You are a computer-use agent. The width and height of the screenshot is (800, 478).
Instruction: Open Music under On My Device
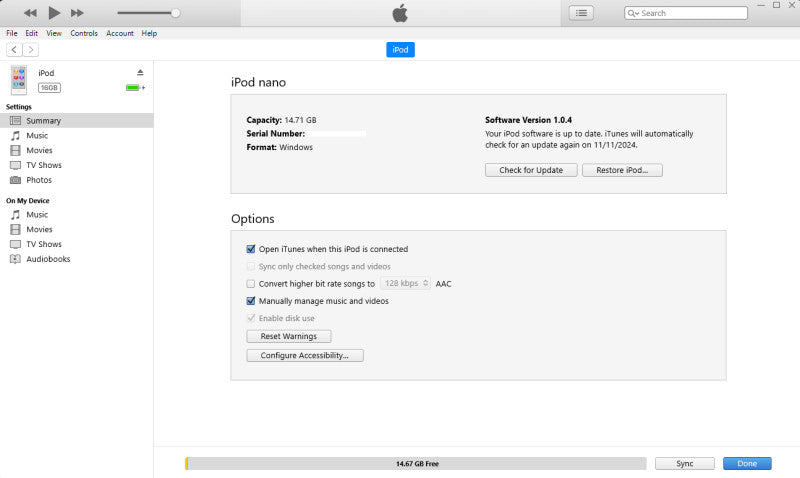(37, 214)
